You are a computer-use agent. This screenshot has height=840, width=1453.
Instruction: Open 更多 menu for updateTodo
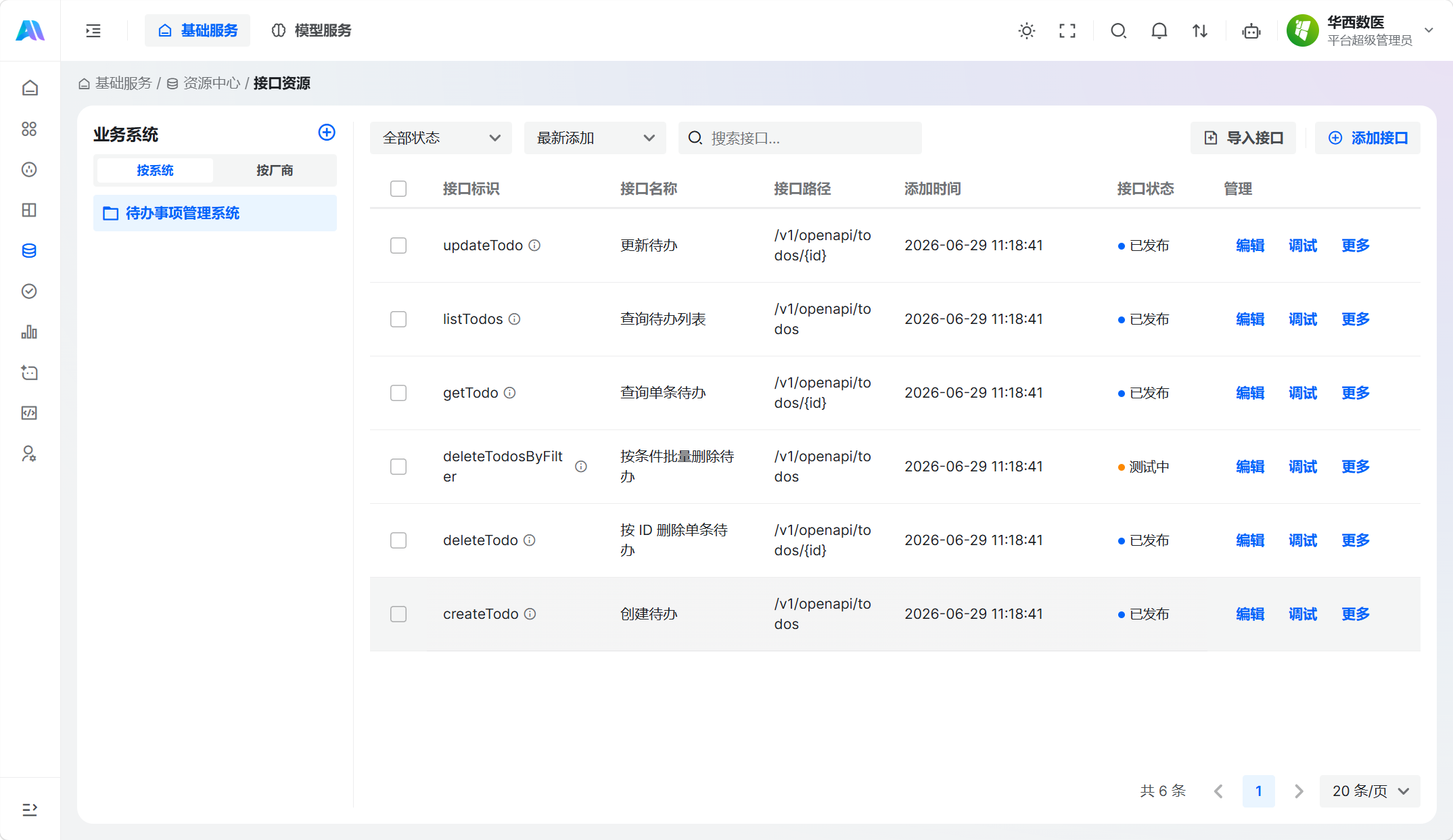1356,246
